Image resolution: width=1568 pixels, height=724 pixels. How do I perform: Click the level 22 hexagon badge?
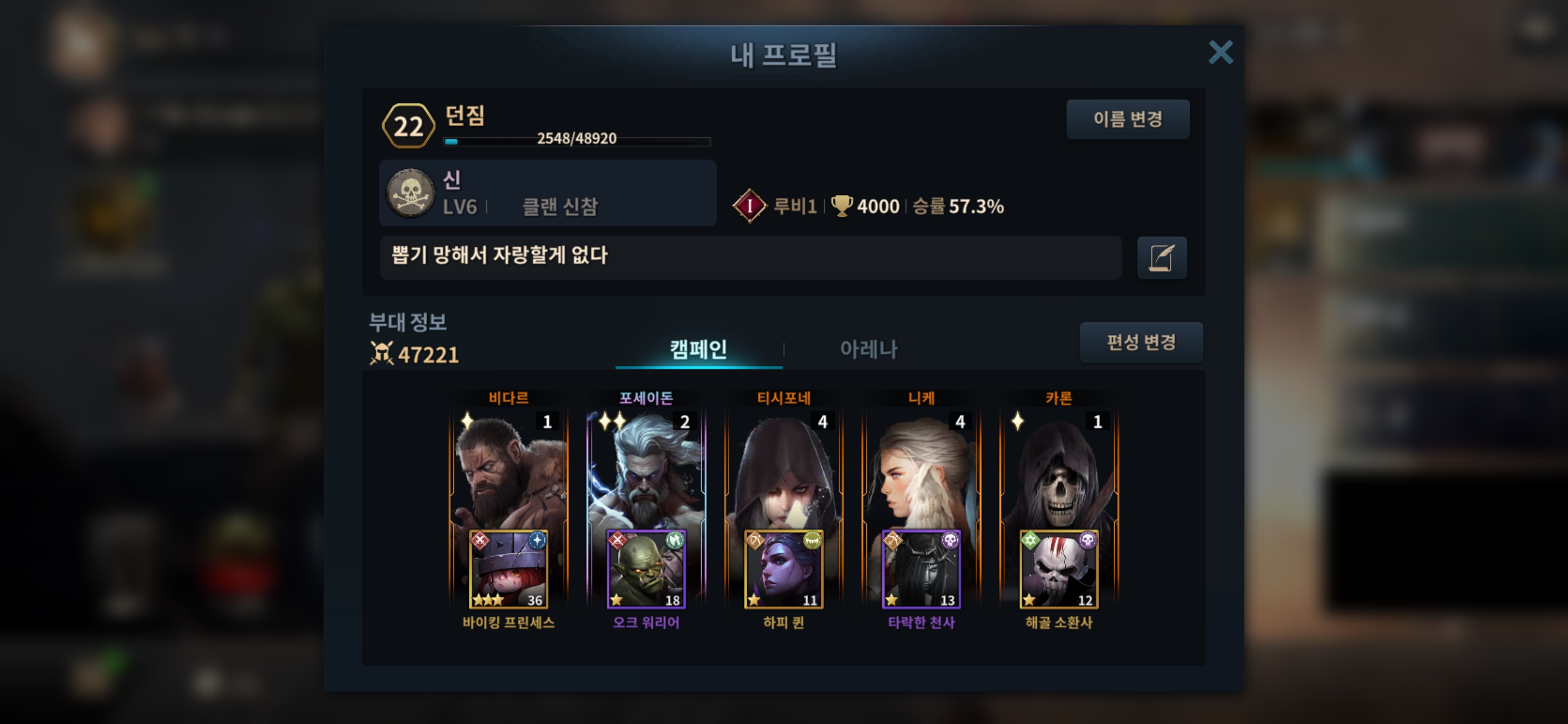click(409, 126)
